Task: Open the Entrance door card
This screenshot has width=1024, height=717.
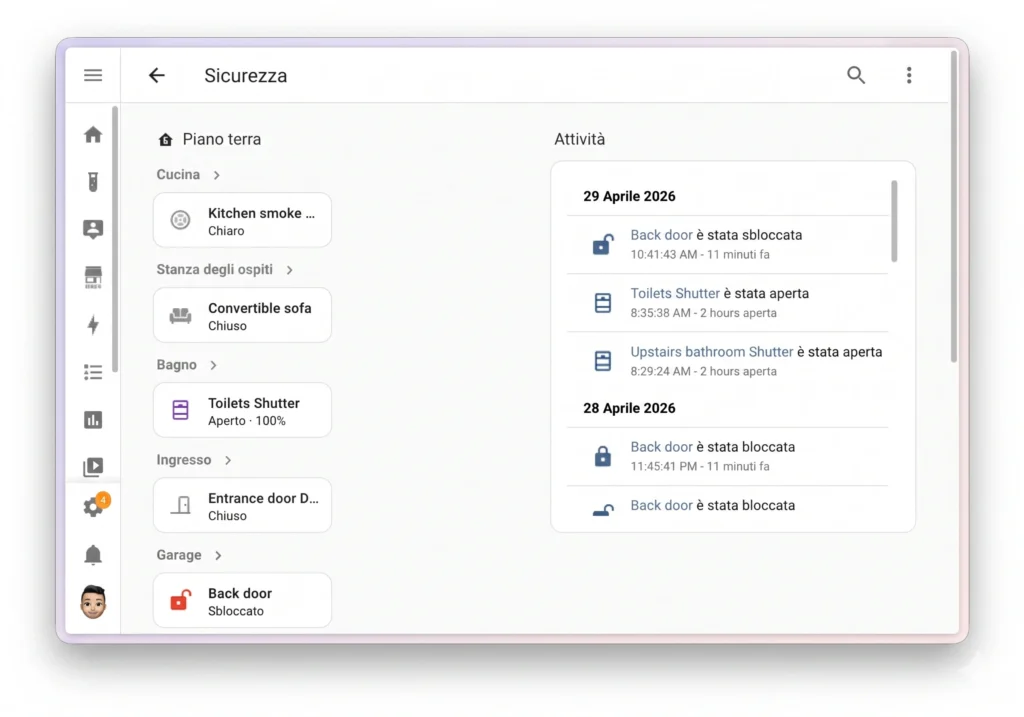Action: tap(242, 505)
